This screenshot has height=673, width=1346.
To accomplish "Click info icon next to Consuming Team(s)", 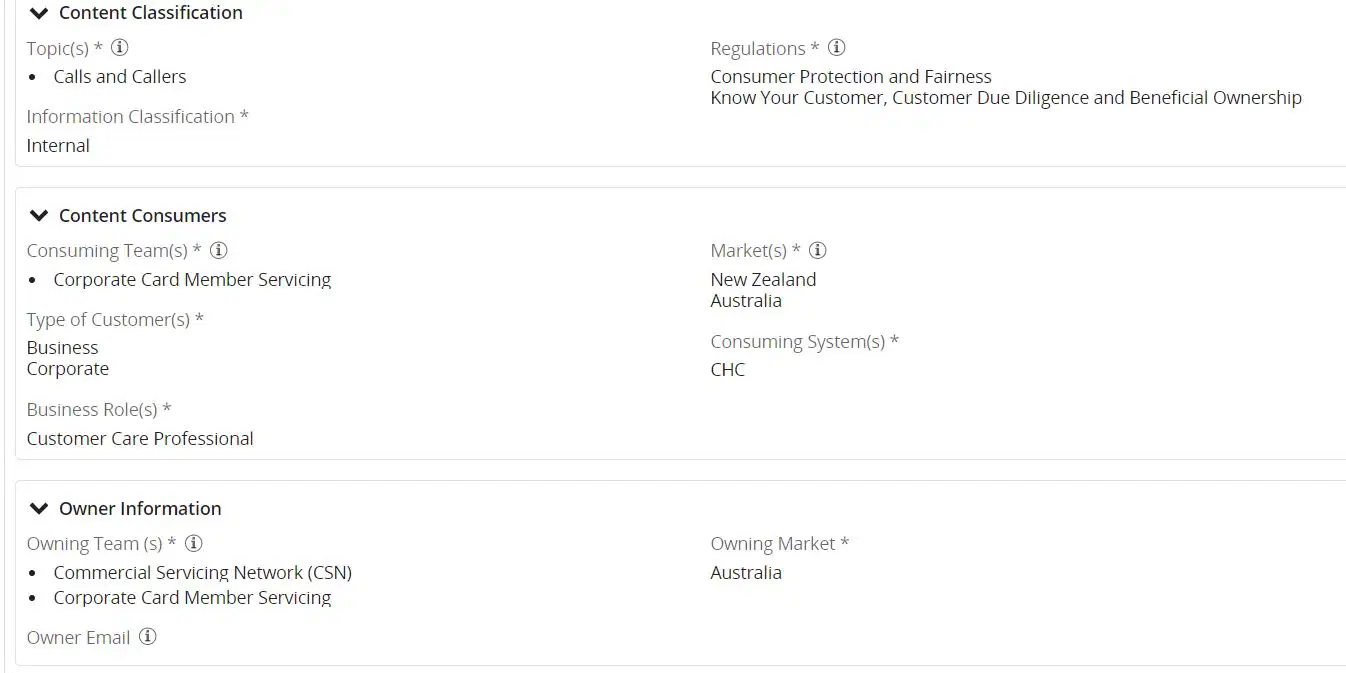I will [219, 250].
